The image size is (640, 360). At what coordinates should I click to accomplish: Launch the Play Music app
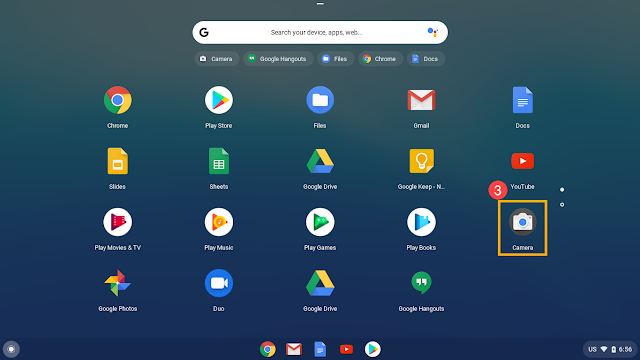point(219,222)
